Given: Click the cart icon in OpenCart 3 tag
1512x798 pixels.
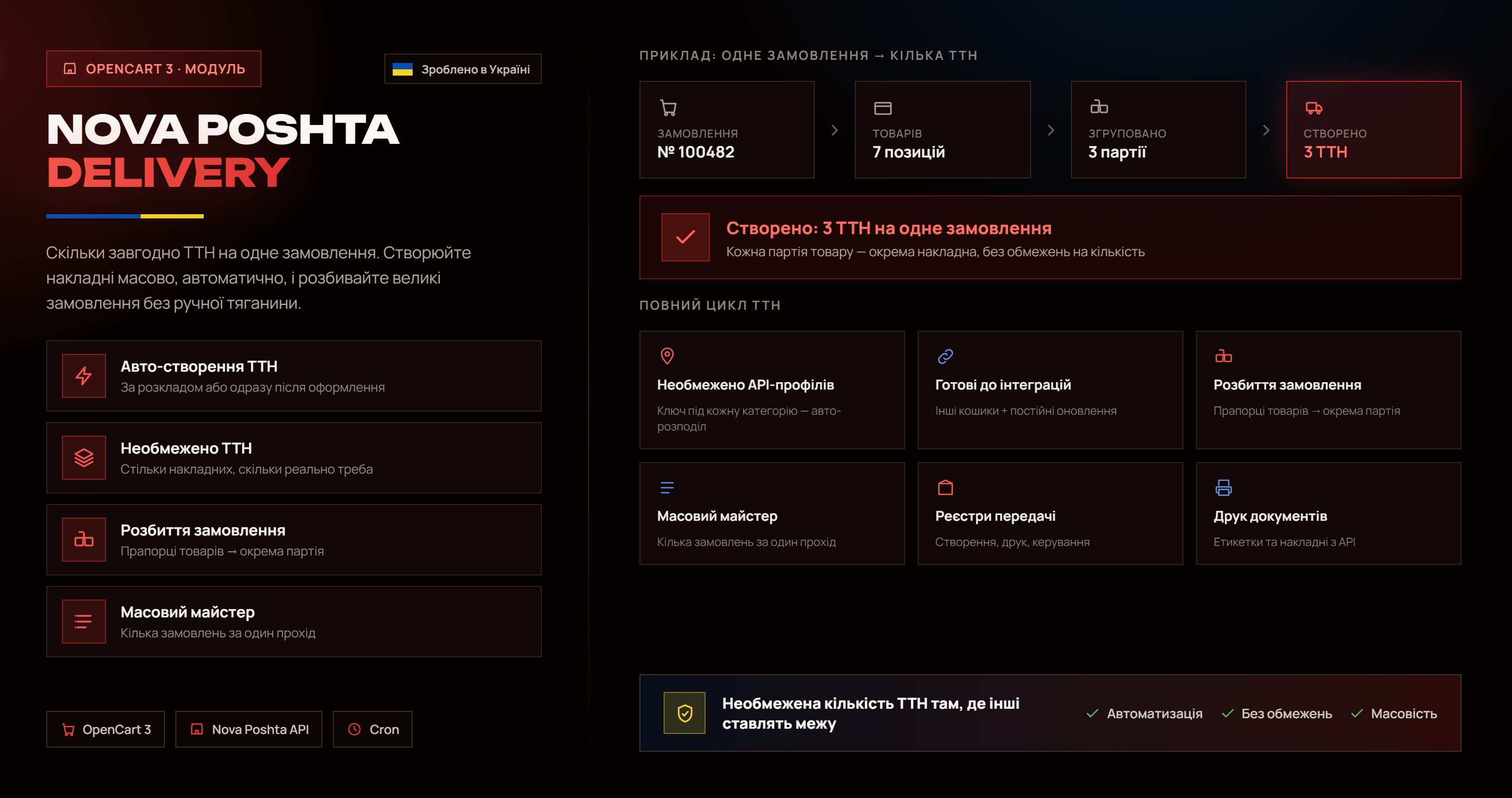Looking at the screenshot, I should click(69, 729).
